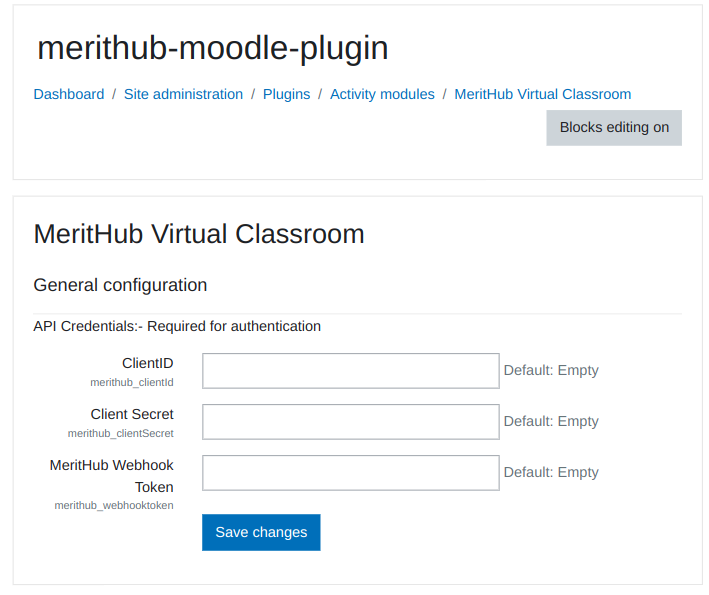Click the Client Secret label
Screen dimensions: 709x595
tap(132, 414)
